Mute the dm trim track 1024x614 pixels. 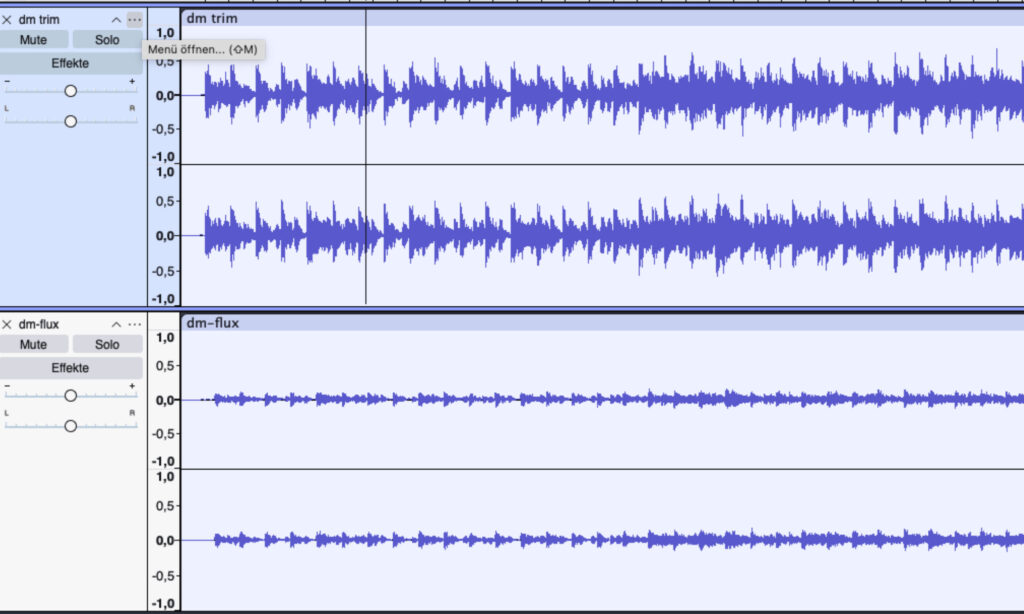click(34, 39)
